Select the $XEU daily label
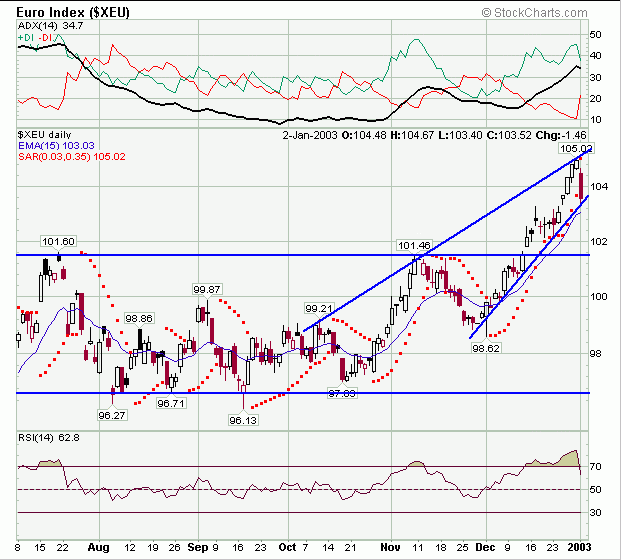This screenshot has height=560, width=621. point(44,135)
